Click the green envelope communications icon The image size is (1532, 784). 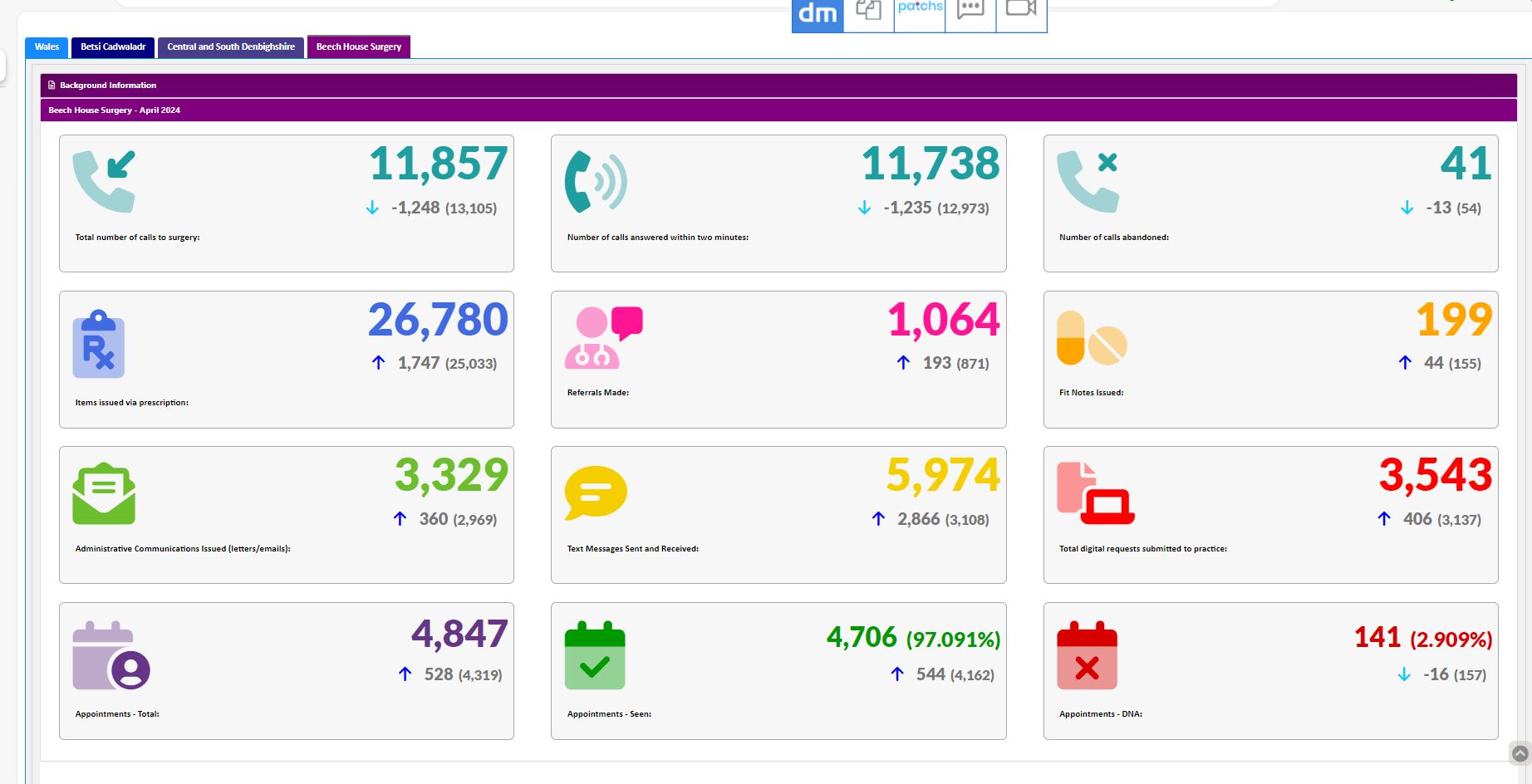click(x=104, y=493)
